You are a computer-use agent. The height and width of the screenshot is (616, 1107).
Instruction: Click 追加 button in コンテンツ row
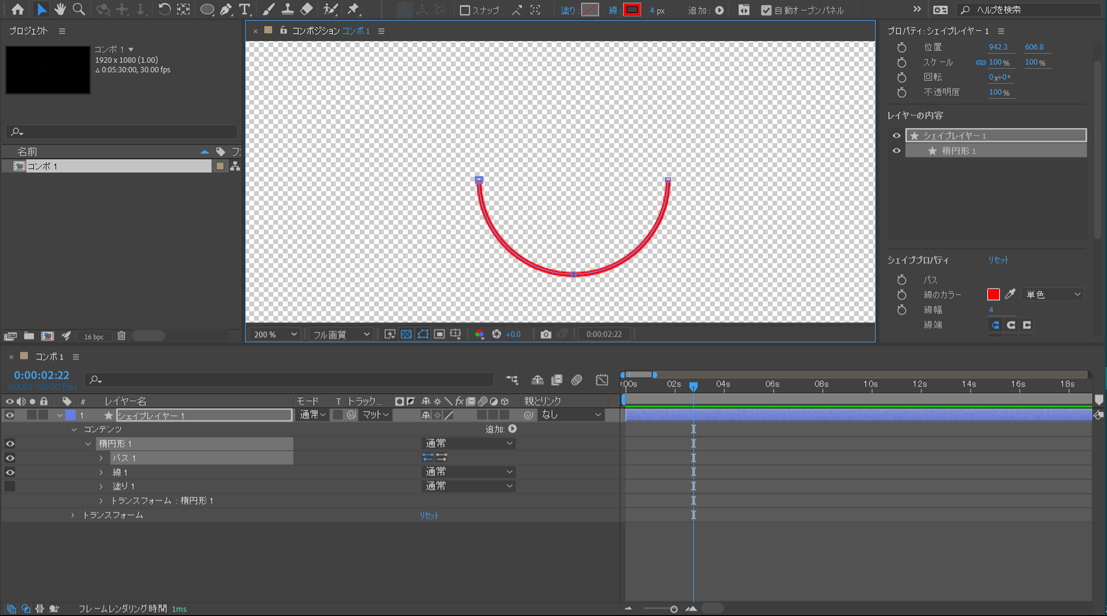coord(512,429)
